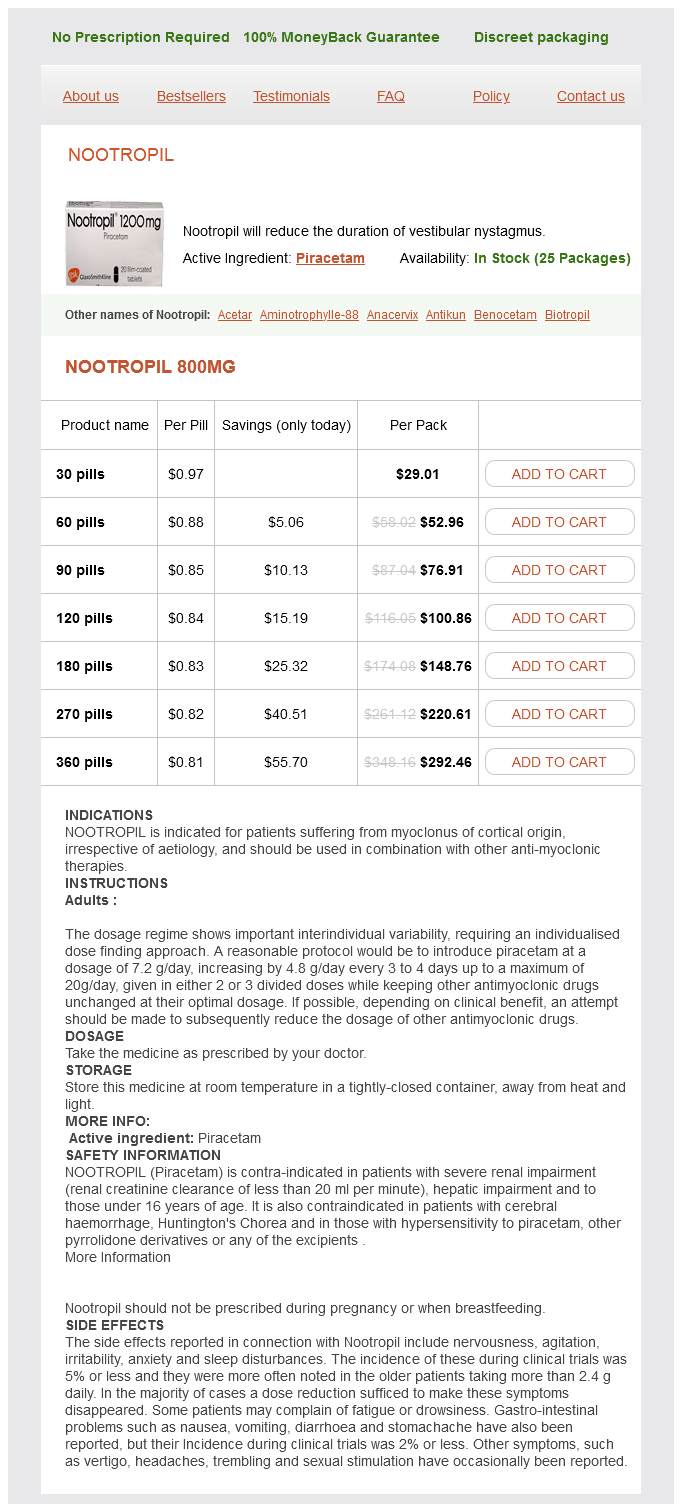Open the About us page

(x=91, y=96)
